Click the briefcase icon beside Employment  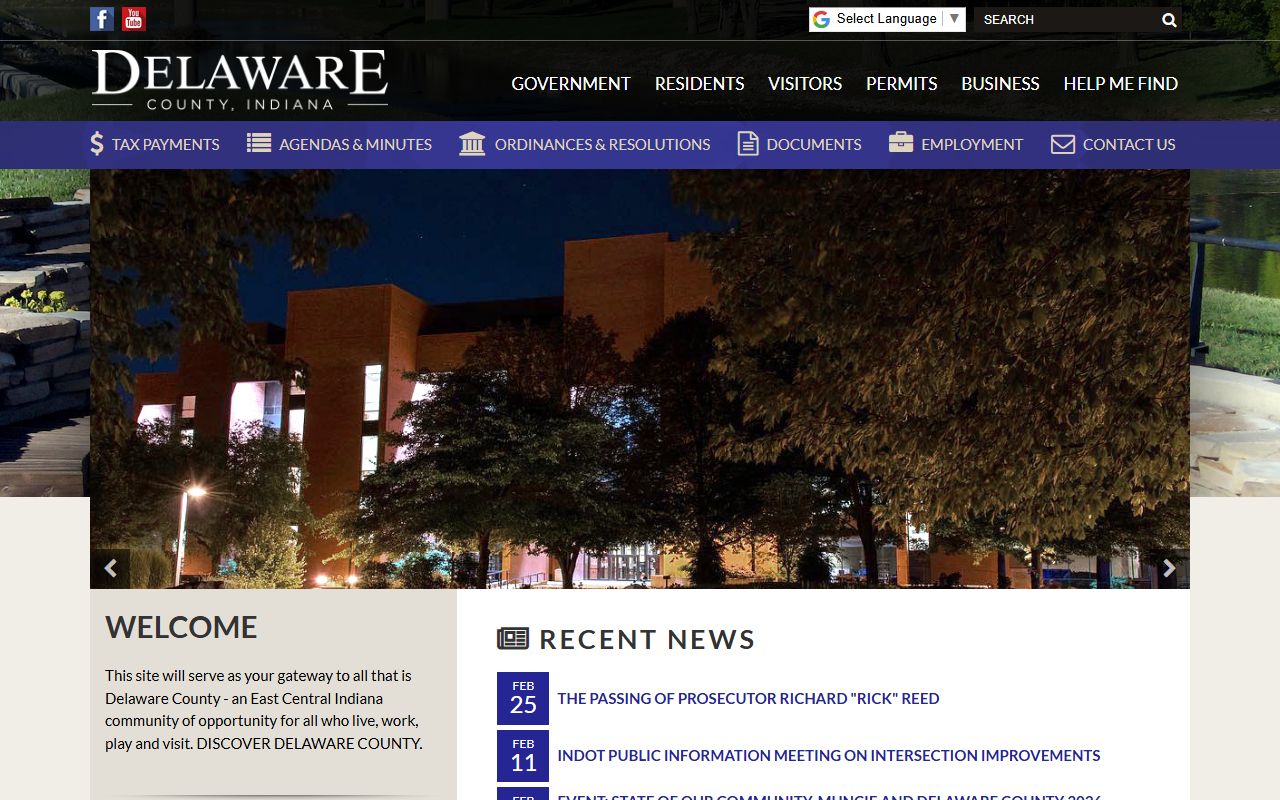click(x=901, y=142)
